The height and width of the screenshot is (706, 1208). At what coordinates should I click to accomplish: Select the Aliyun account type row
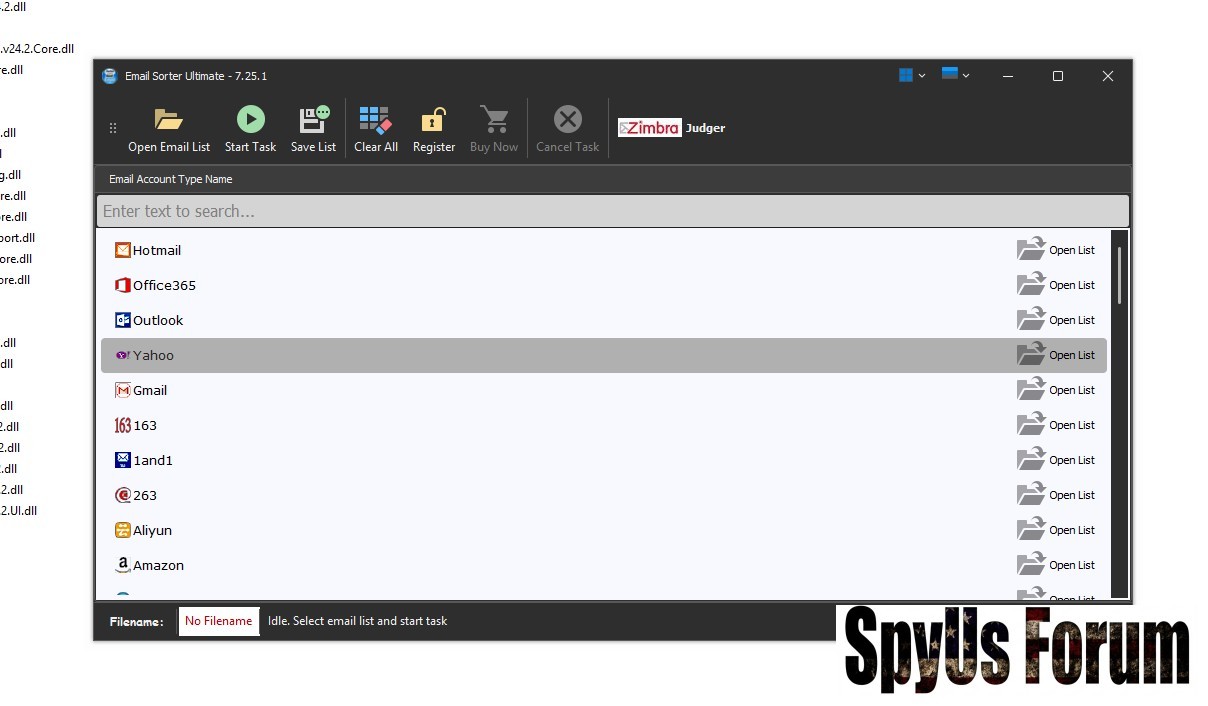[x=152, y=530]
